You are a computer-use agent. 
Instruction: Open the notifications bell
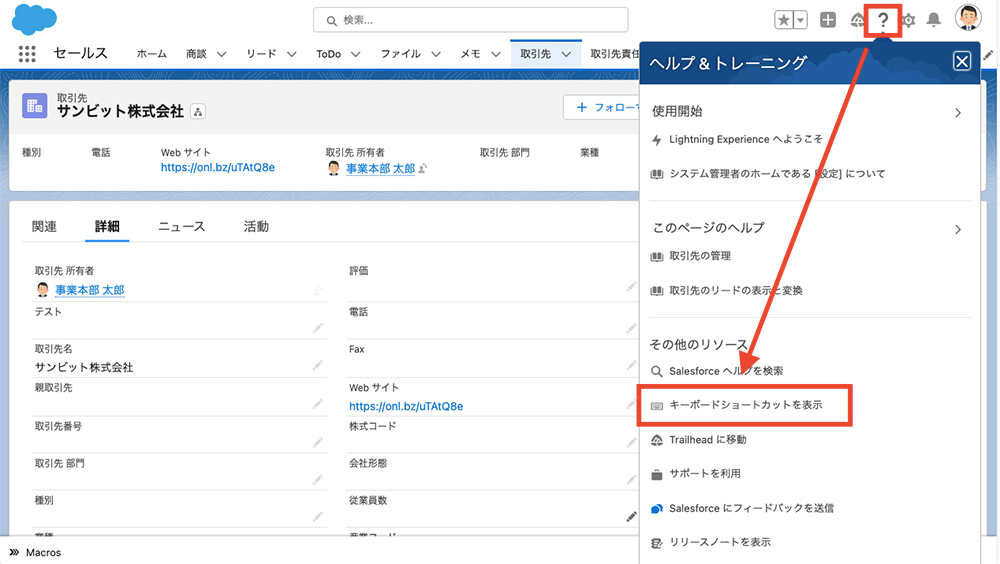click(x=934, y=20)
